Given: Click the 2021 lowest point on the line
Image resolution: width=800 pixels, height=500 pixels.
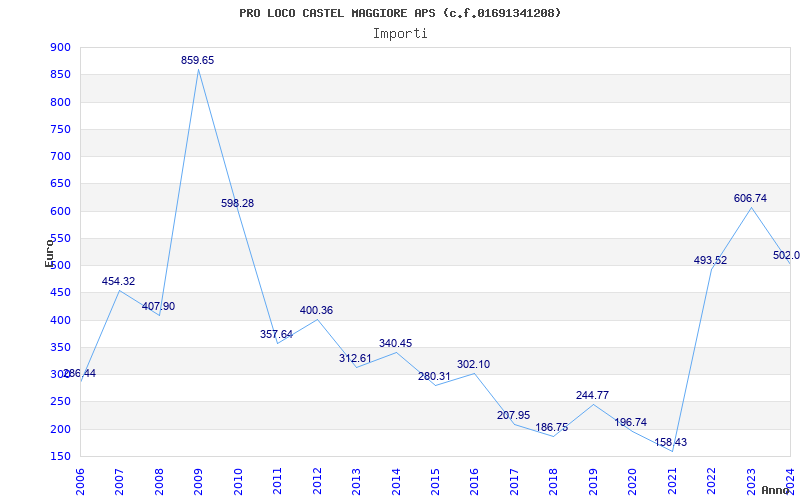Looking at the screenshot, I should pos(672,452).
